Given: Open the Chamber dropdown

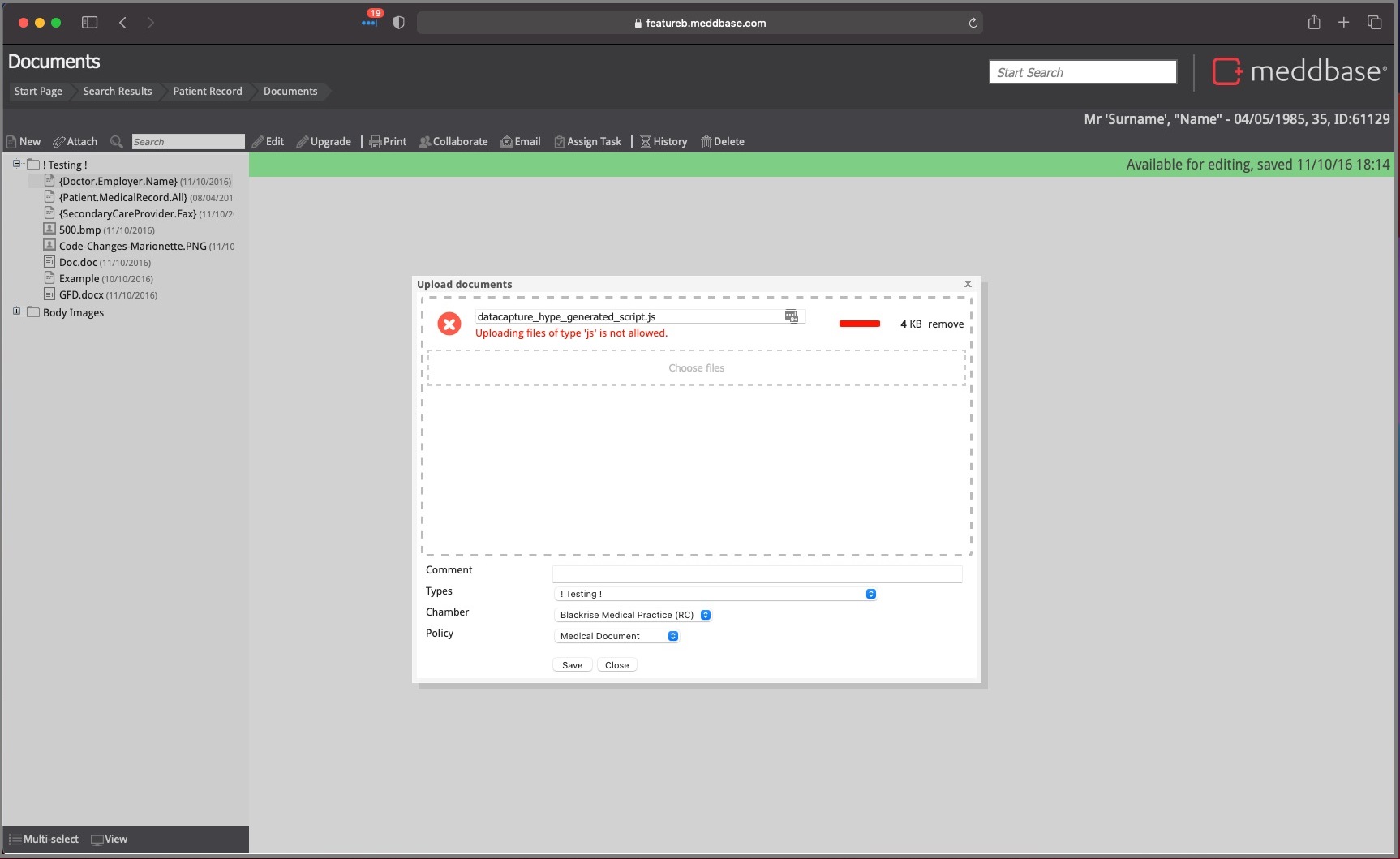Looking at the screenshot, I should click(x=633, y=615).
